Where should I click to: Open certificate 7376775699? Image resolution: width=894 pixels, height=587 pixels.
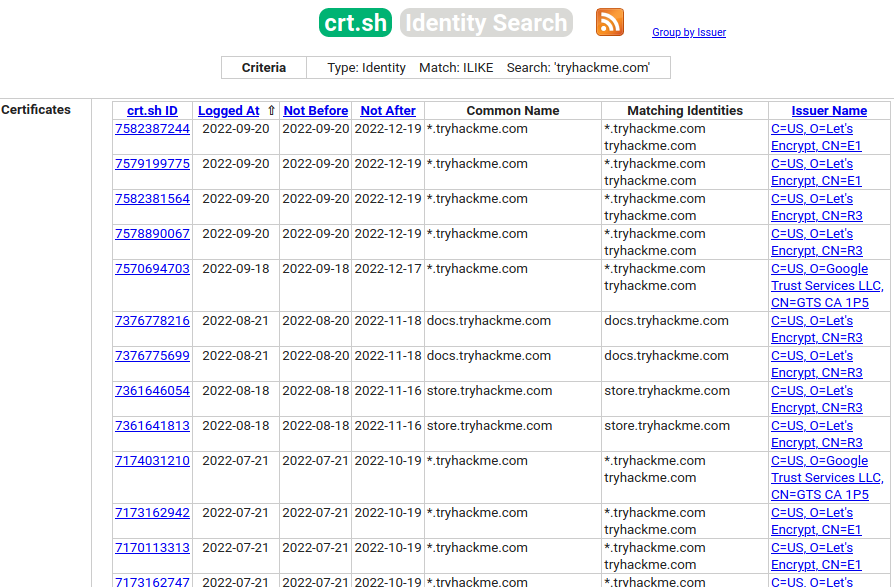coord(152,356)
